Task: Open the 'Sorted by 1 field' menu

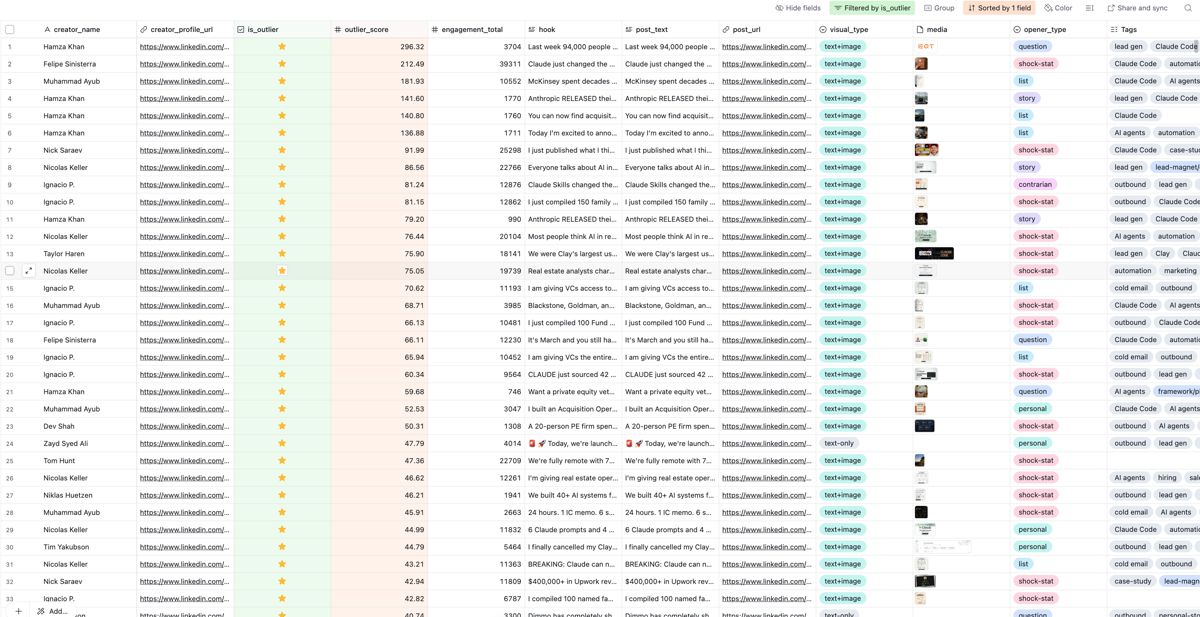Action: pyautogui.click(x=999, y=8)
